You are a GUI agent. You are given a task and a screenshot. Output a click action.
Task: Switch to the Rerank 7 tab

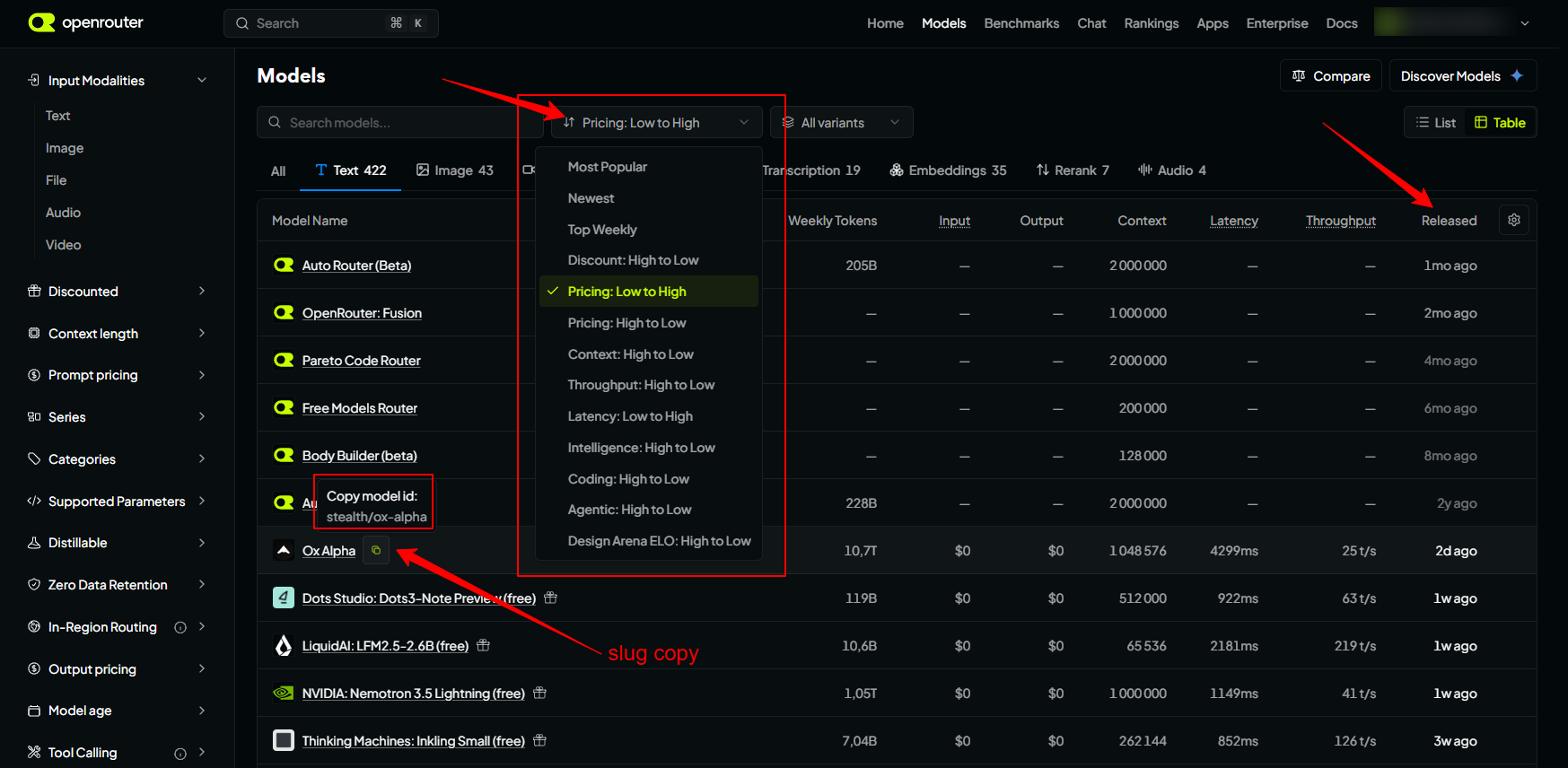(1073, 170)
